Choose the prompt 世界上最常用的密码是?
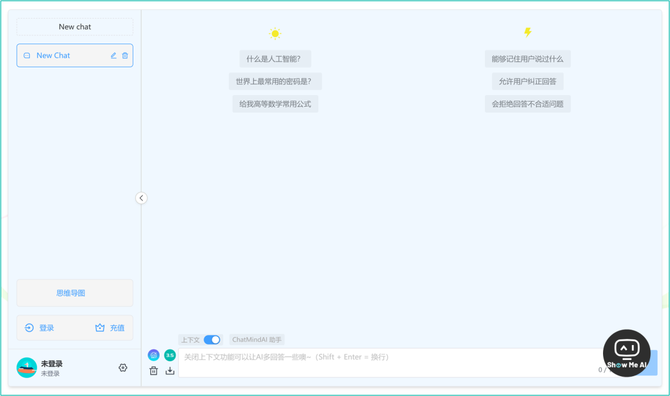670x396 pixels. [275, 81]
